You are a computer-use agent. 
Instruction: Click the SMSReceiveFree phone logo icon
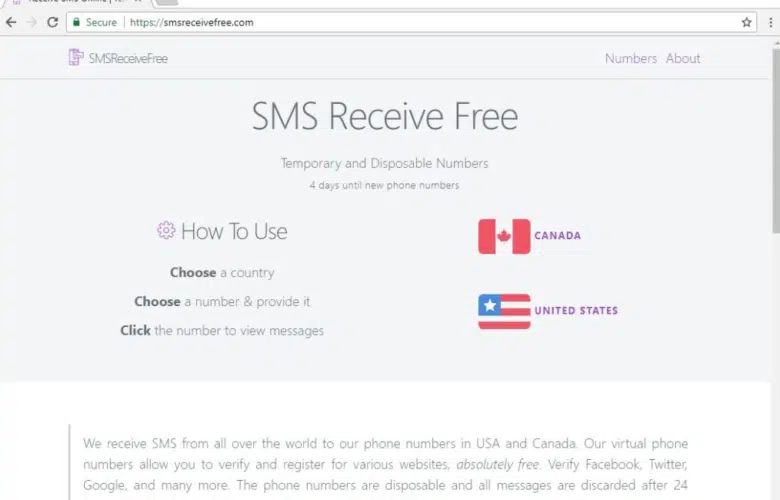76,58
